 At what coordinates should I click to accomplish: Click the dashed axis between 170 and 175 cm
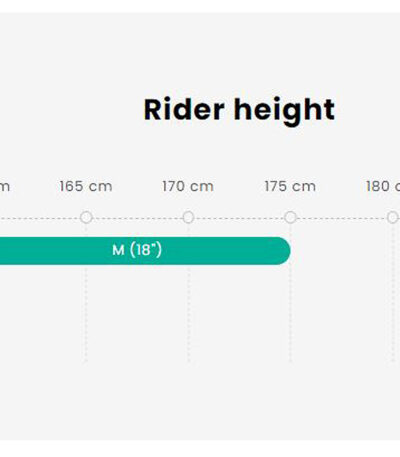(x=239, y=218)
